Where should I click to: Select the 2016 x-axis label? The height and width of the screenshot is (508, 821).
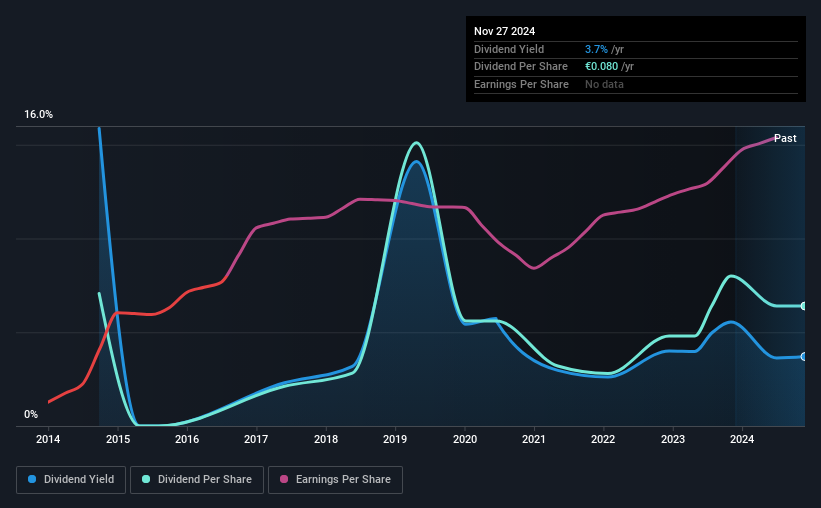(187, 439)
